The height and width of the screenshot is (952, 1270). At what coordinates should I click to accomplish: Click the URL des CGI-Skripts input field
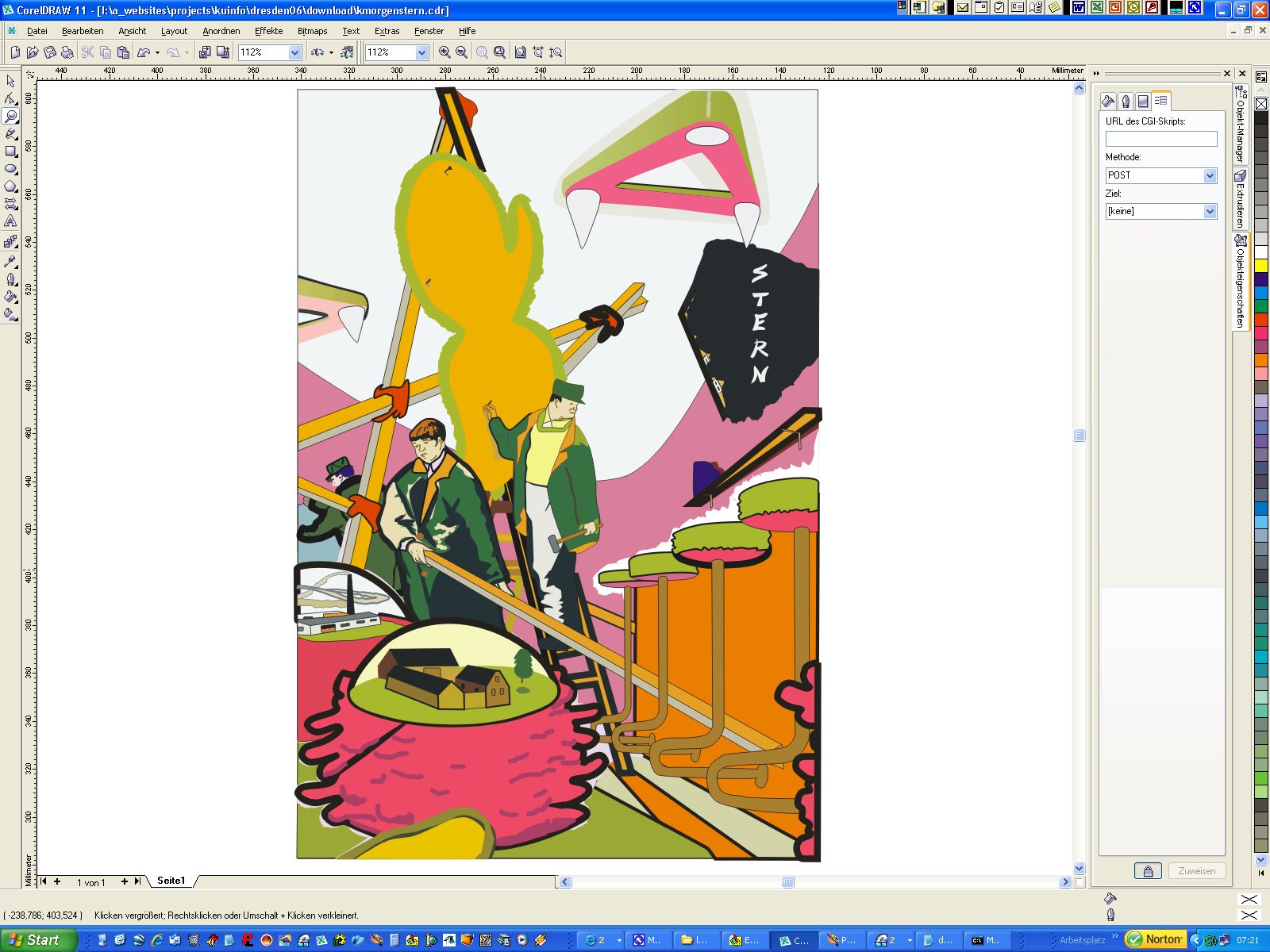point(1161,139)
